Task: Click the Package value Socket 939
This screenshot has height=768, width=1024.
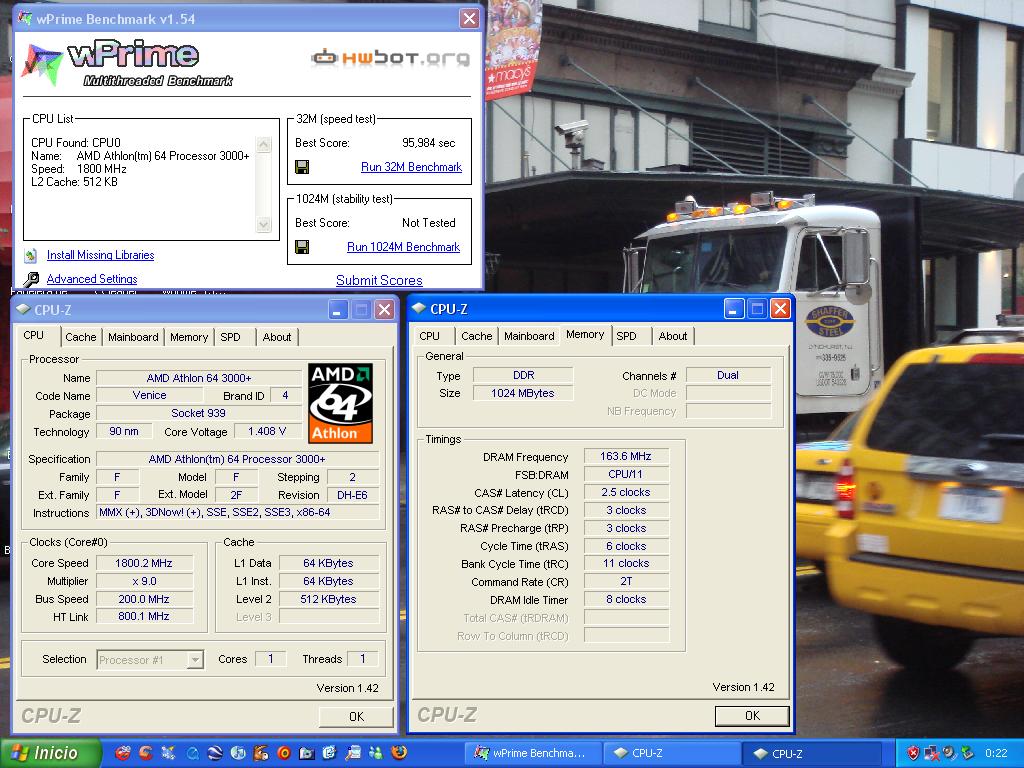Action: click(199, 413)
